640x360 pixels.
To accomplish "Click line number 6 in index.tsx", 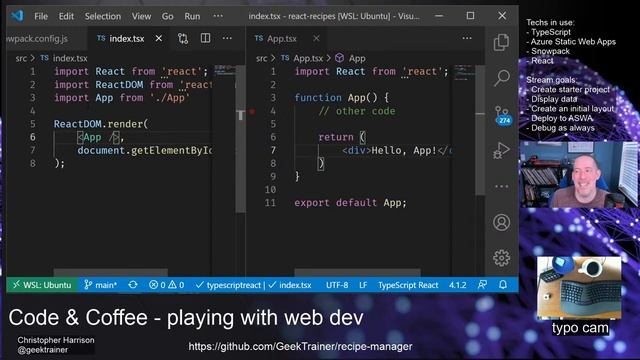I will click(x=33, y=137).
